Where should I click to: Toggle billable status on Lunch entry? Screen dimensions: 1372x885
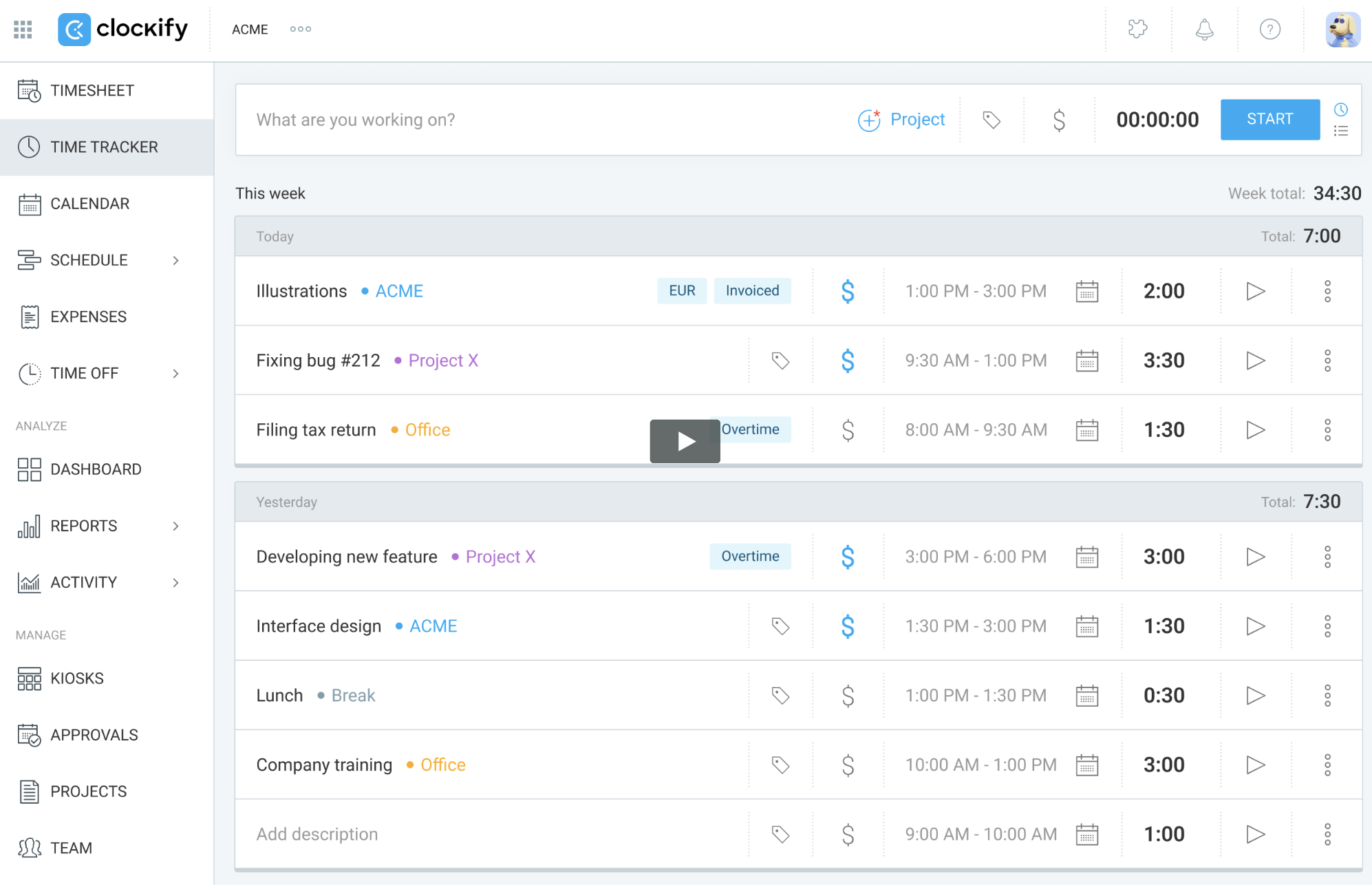coord(848,696)
